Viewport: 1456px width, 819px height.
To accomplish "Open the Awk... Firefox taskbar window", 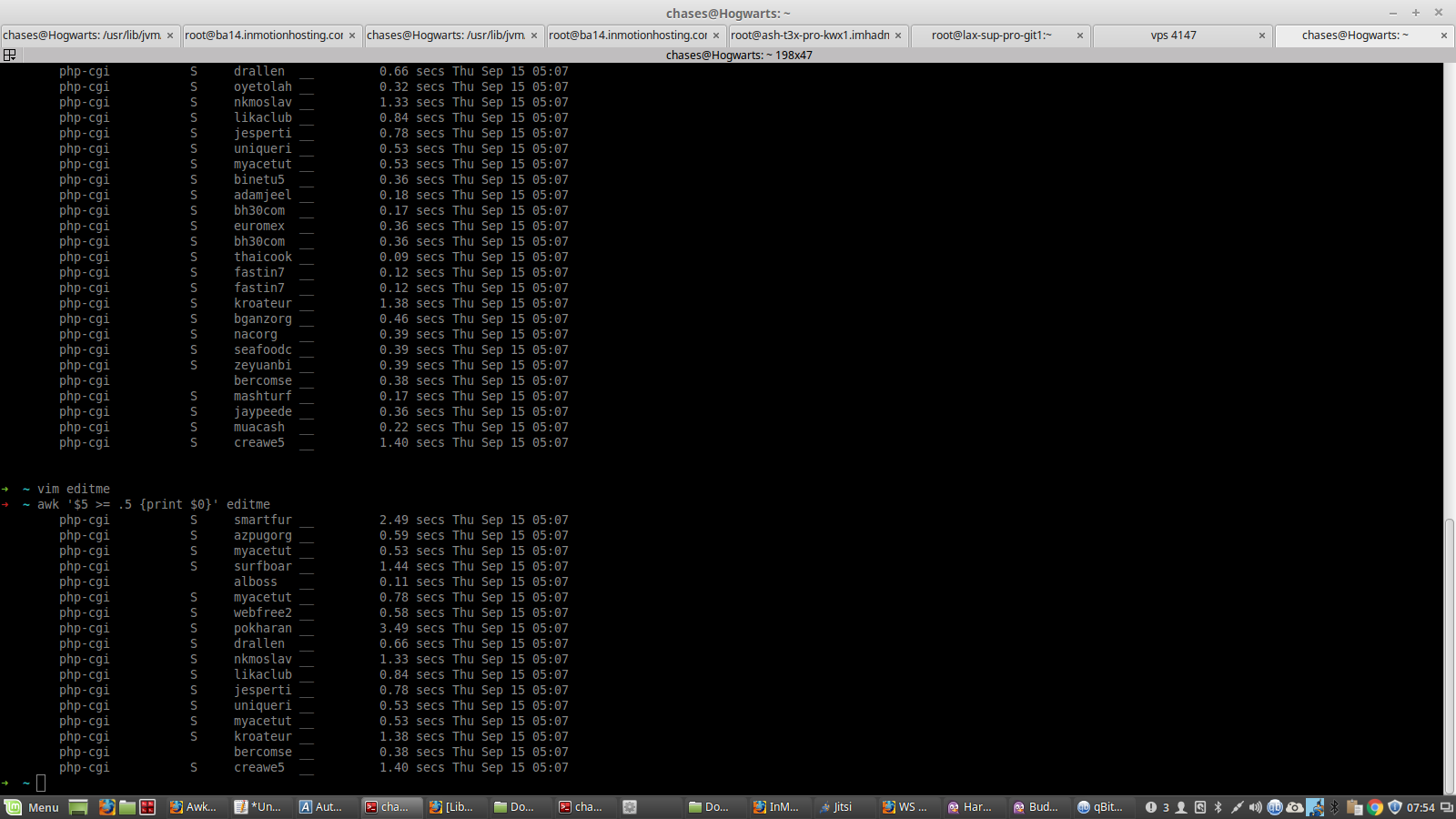I will tap(193, 807).
